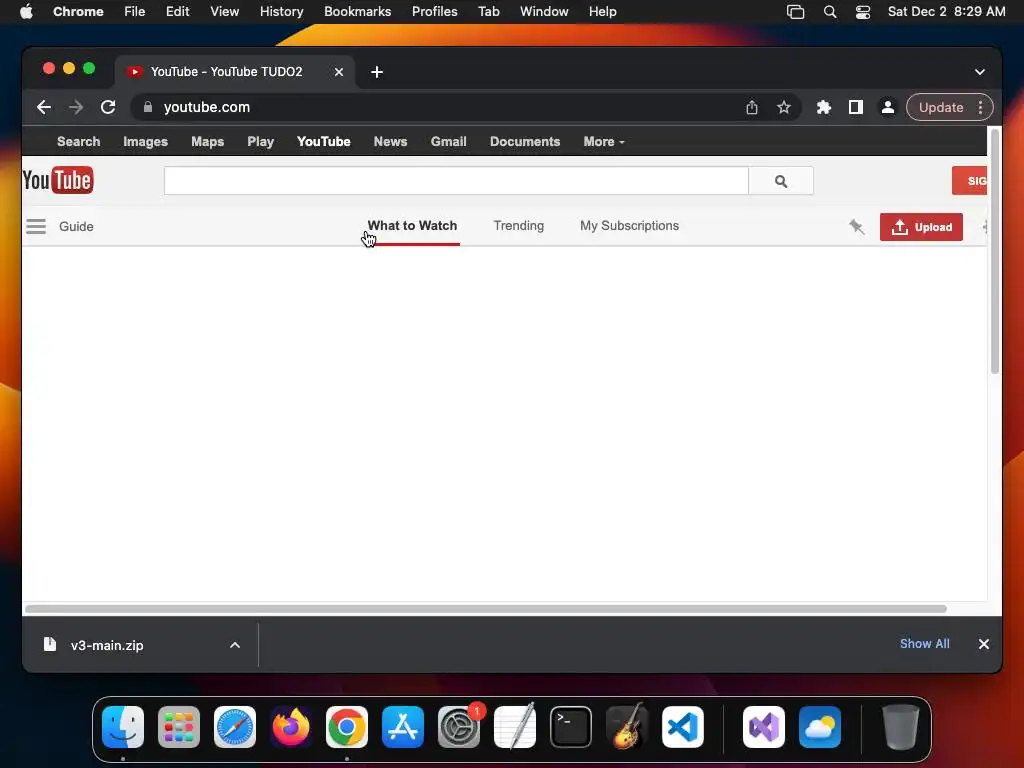Open the YouTube link in top bar
The height and width of the screenshot is (768, 1024).
pyautogui.click(x=324, y=142)
